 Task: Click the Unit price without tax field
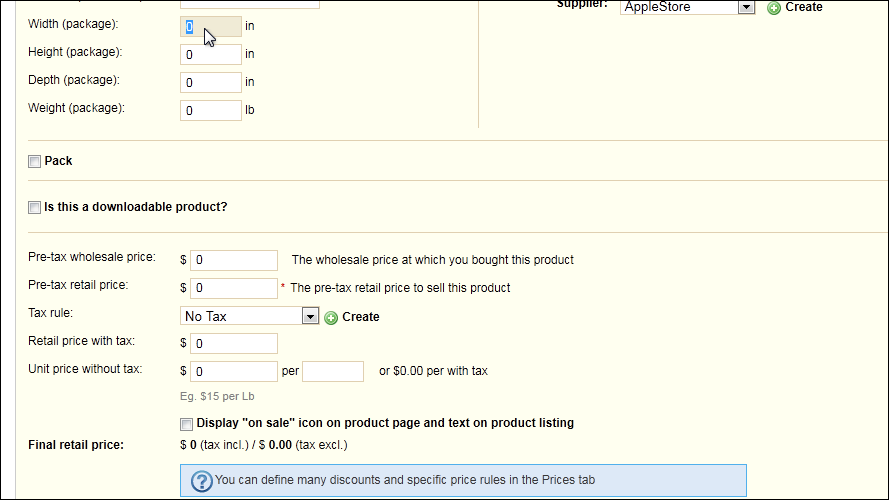[x=234, y=371]
